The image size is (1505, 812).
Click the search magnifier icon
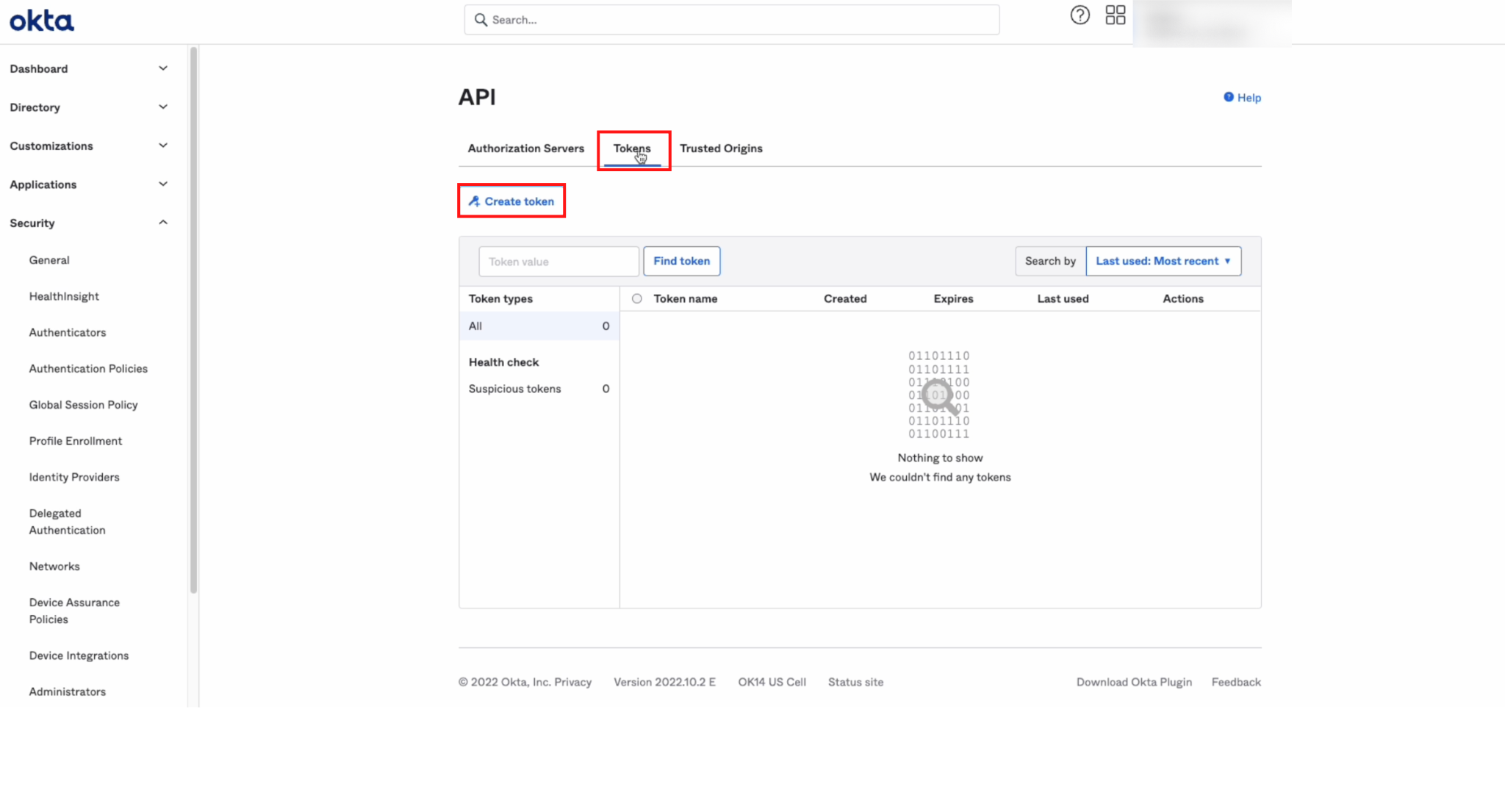pyautogui.click(x=481, y=20)
